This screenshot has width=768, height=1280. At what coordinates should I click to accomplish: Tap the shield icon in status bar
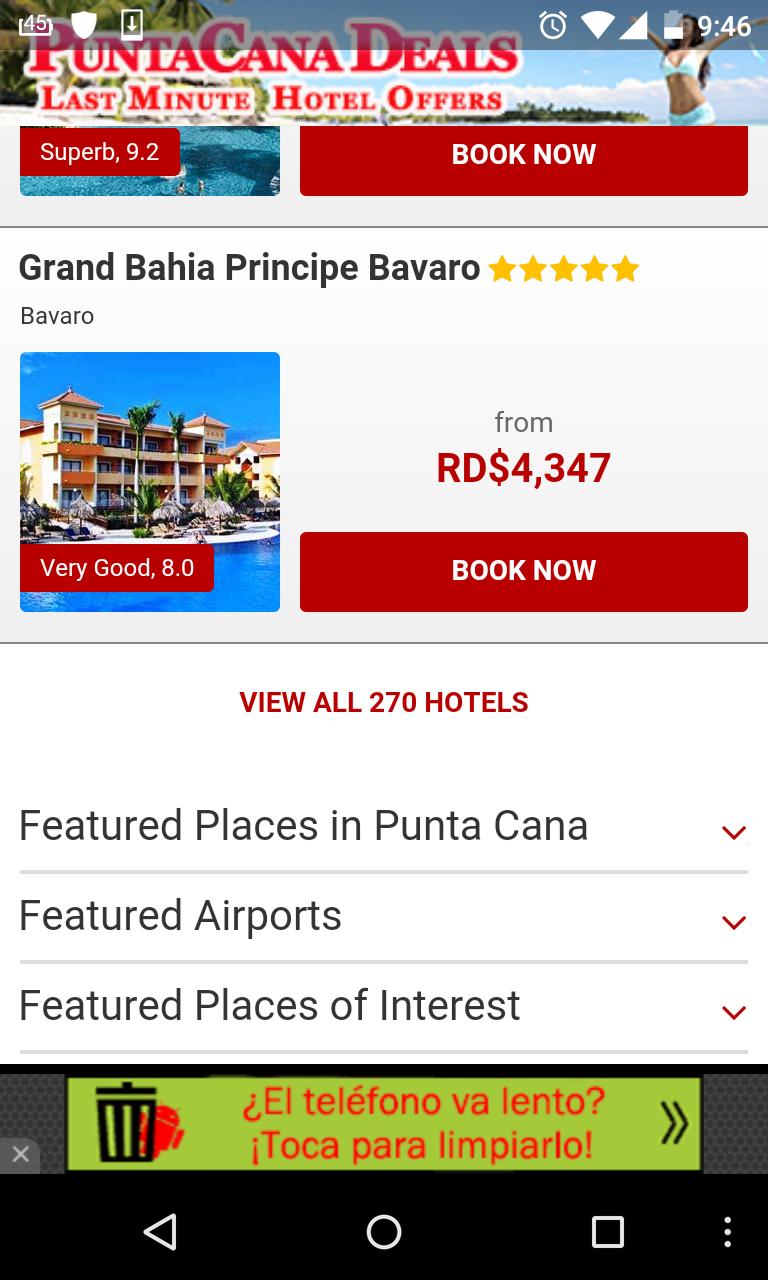click(x=84, y=25)
